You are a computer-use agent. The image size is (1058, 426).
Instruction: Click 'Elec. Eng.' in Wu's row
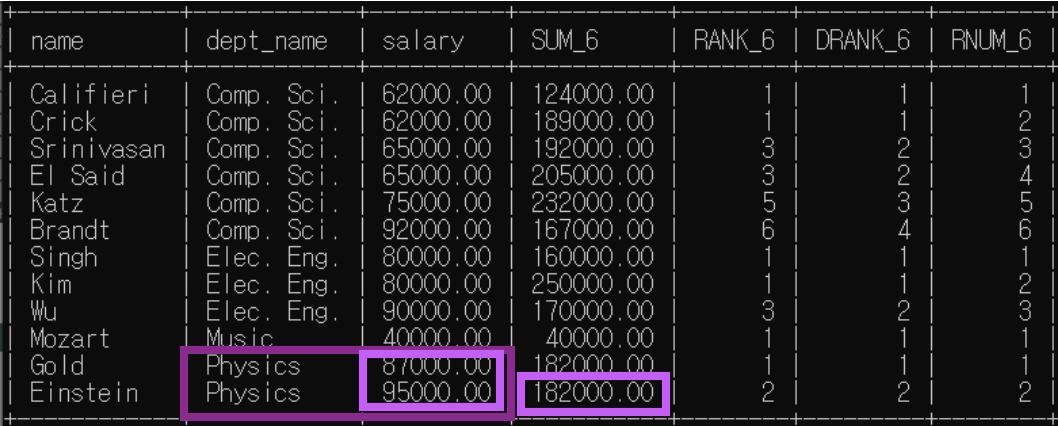273,311
